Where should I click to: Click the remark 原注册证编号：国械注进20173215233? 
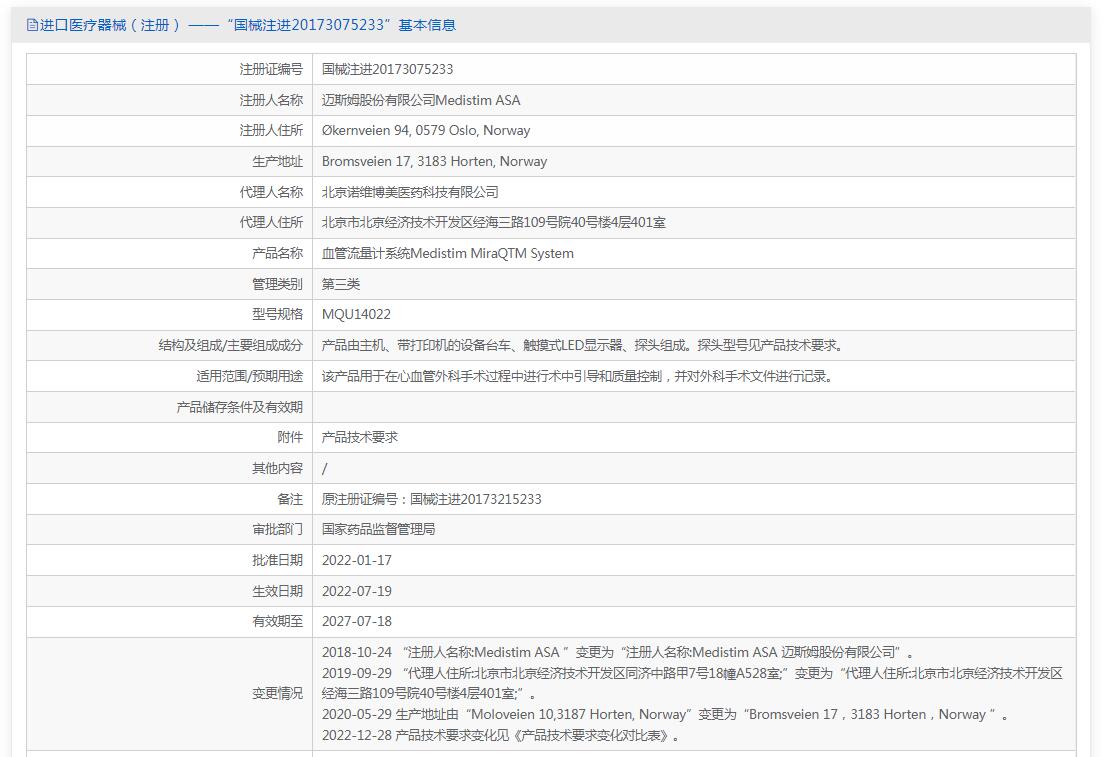click(x=431, y=499)
